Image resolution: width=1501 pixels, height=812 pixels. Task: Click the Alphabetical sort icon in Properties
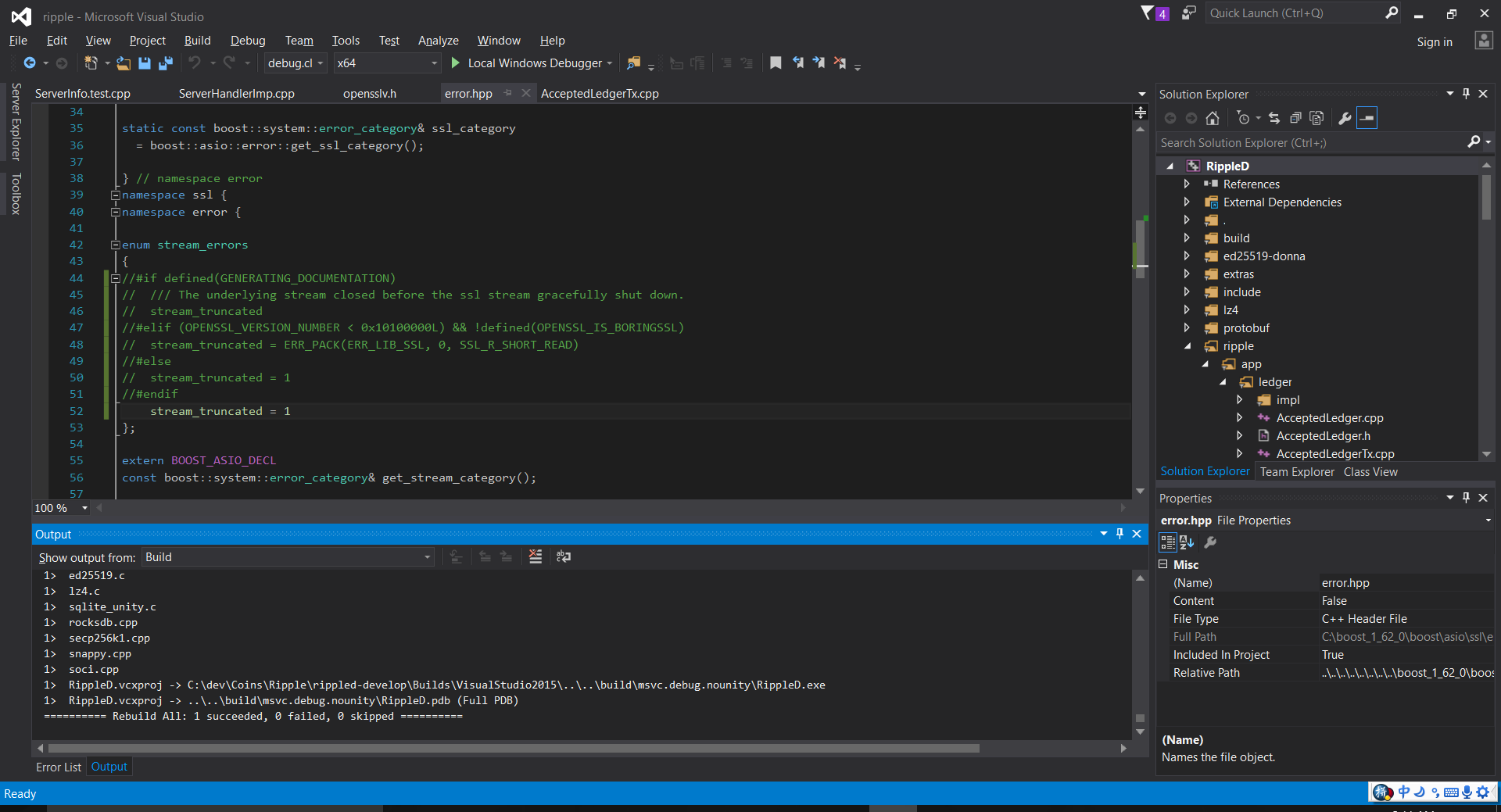click(x=1187, y=542)
